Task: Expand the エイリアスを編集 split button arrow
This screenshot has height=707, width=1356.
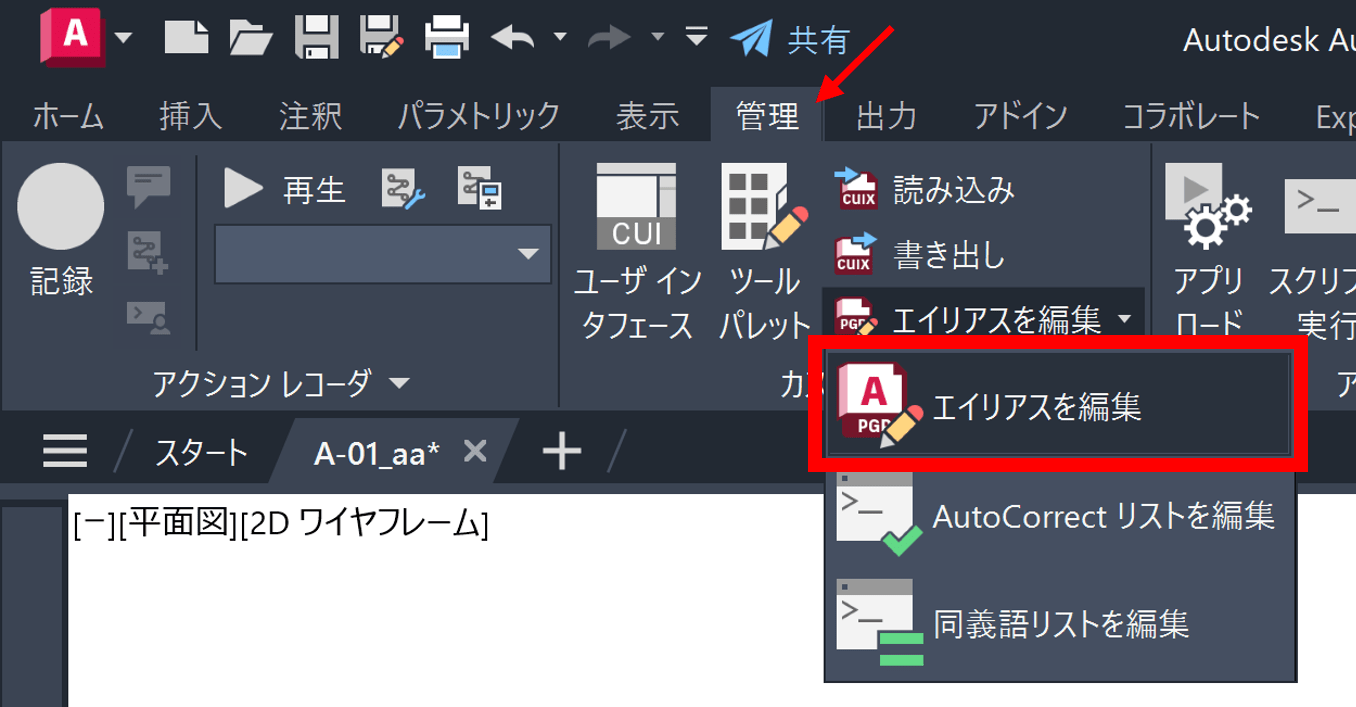Action: (1125, 320)
